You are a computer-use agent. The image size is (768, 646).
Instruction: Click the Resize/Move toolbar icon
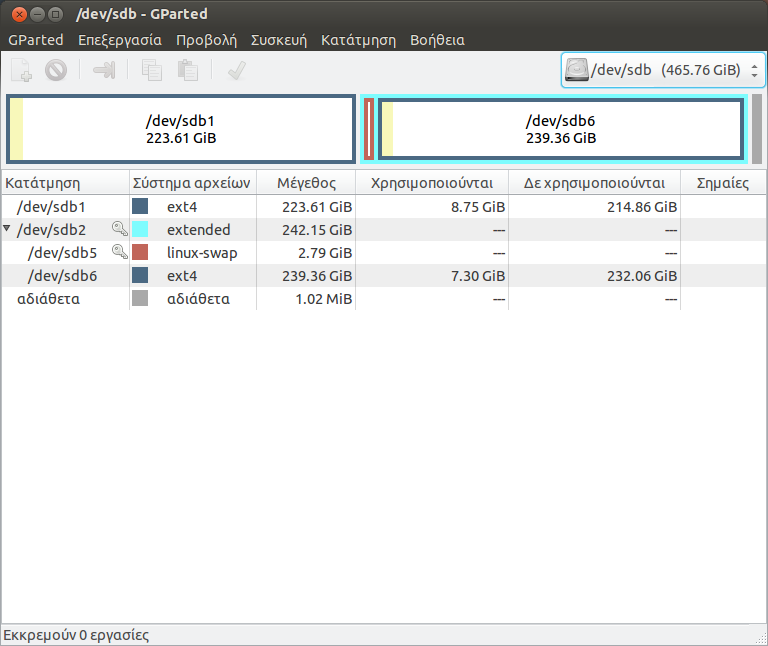click(x=104, y=70)
